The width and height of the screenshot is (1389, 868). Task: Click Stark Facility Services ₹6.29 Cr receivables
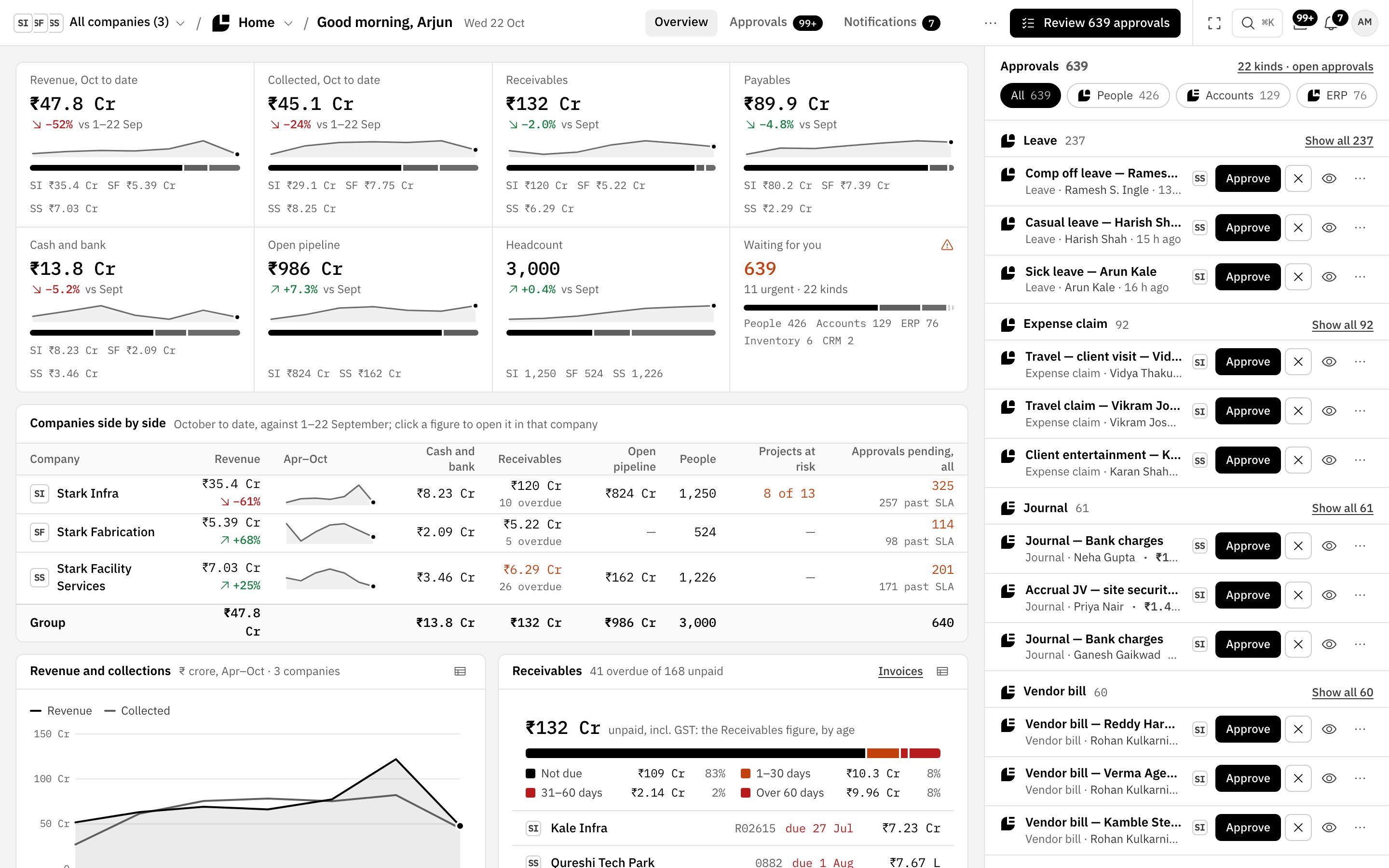[x=532, y=570]
